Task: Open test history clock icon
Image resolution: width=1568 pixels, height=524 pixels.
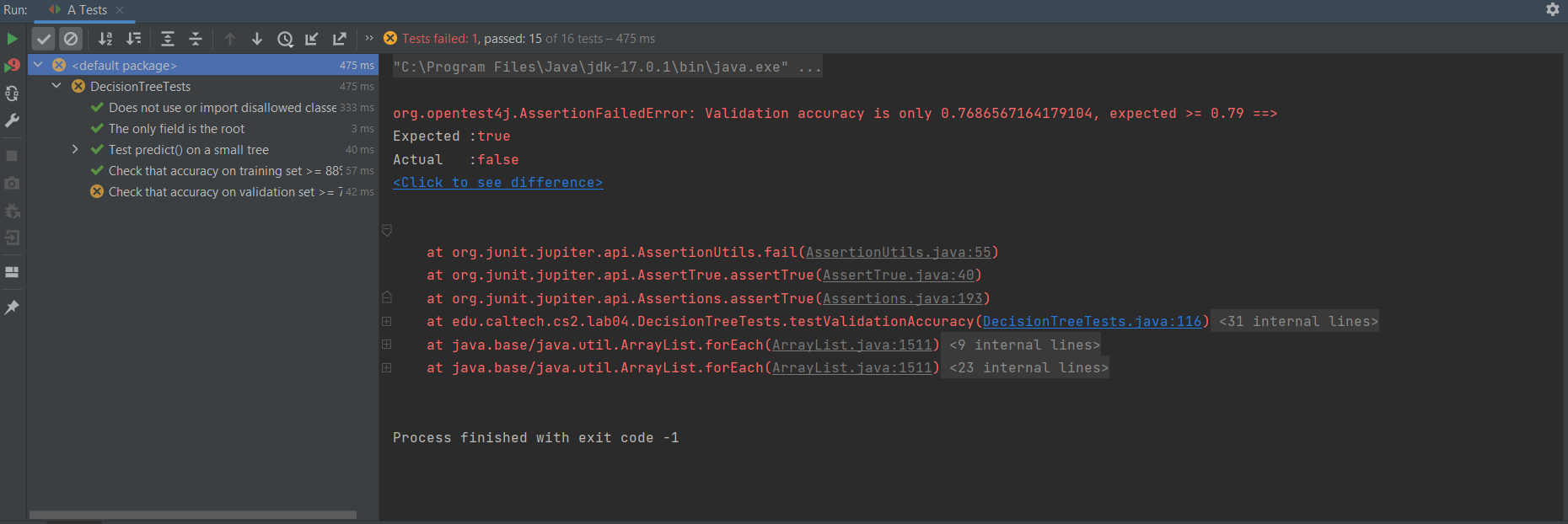Action: [x=285, y=39]
